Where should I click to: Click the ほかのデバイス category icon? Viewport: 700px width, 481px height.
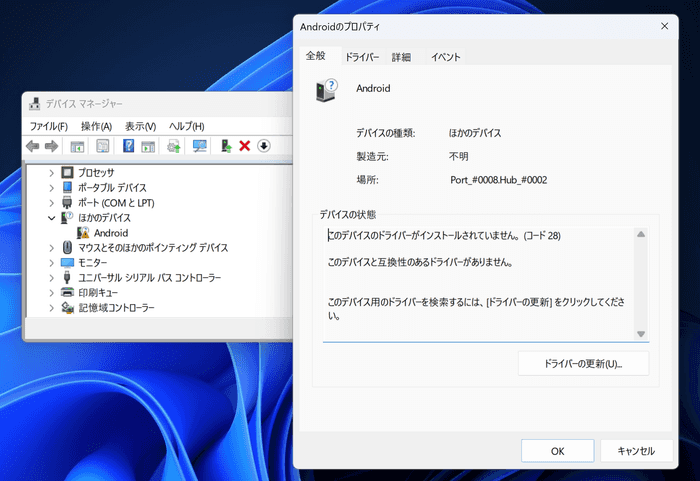point(67,217)
